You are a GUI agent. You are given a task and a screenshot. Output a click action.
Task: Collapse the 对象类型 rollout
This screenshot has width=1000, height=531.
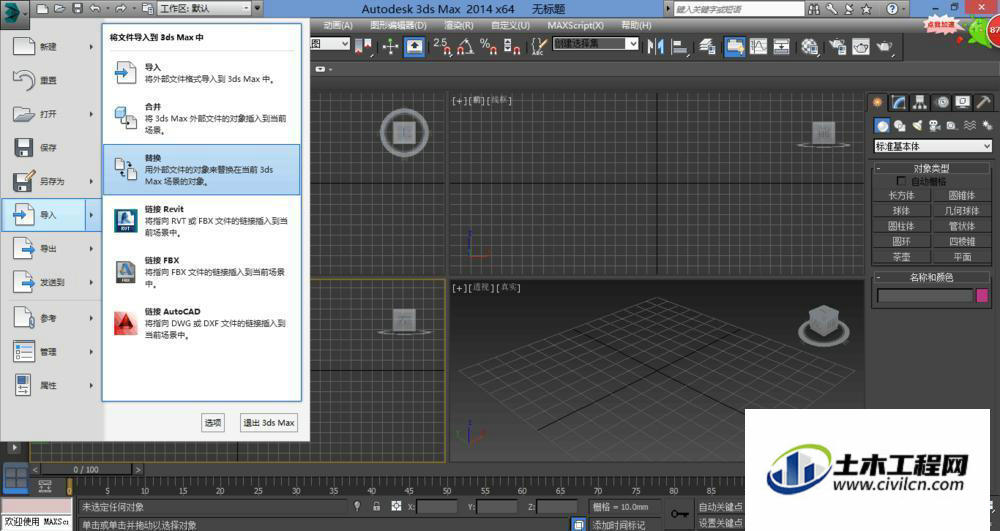pyautogui.click(x=931, y=168)
